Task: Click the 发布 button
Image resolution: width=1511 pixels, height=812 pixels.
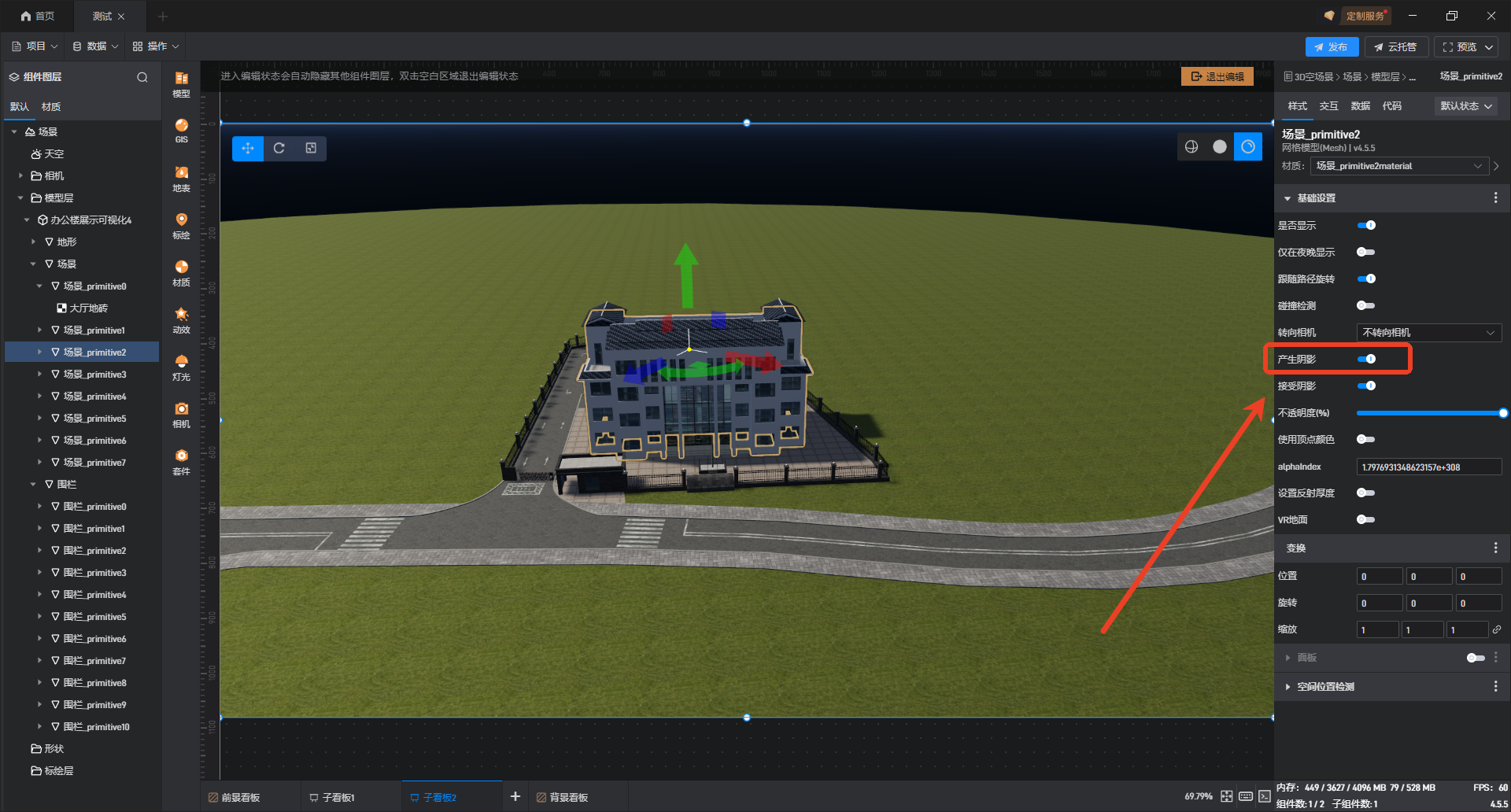Action: pyautogui.click(x=1332, y=47)
